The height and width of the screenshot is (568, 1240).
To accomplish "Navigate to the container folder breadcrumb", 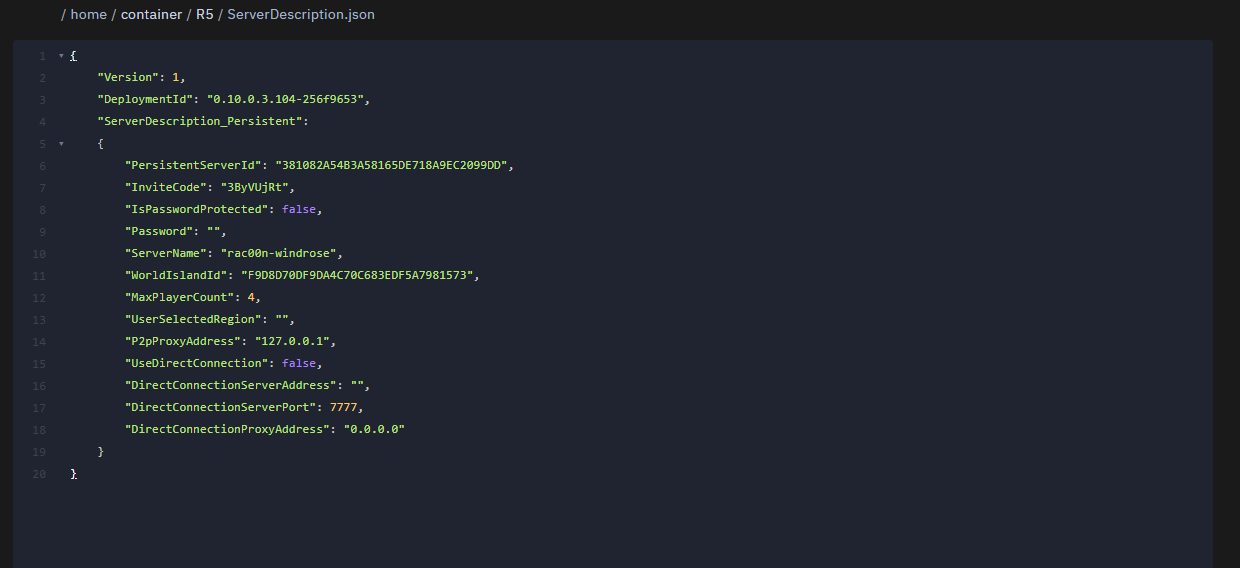I will click(x=151, y=15).
